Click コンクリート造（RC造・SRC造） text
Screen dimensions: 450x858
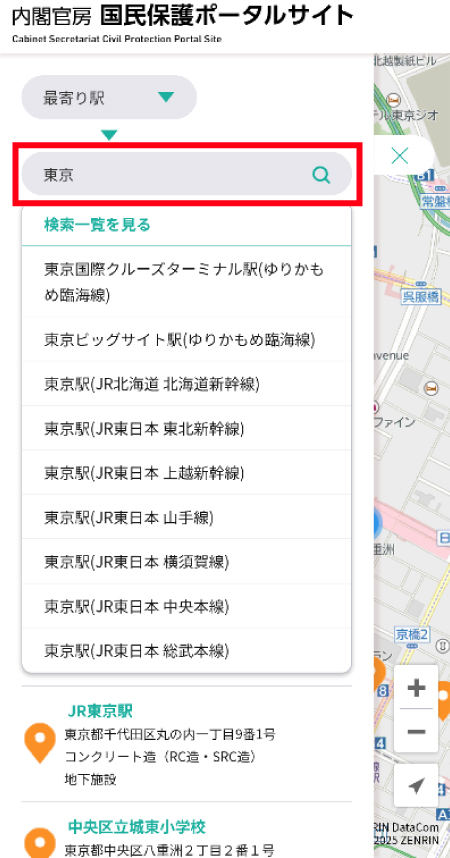pyautogui.click(x=160, y=757)
